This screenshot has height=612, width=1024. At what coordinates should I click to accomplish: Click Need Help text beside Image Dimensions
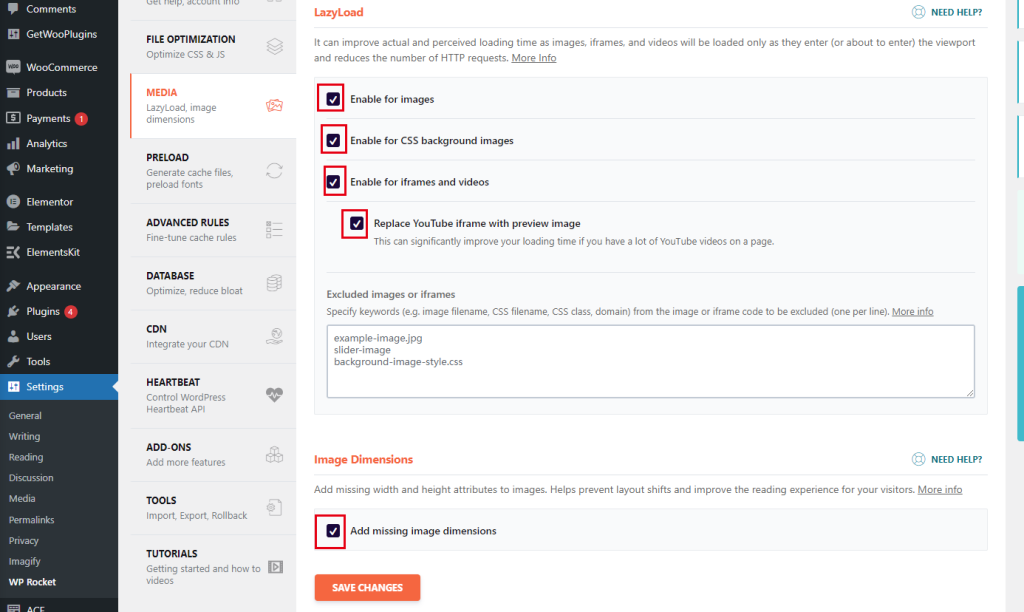[956, 459]
